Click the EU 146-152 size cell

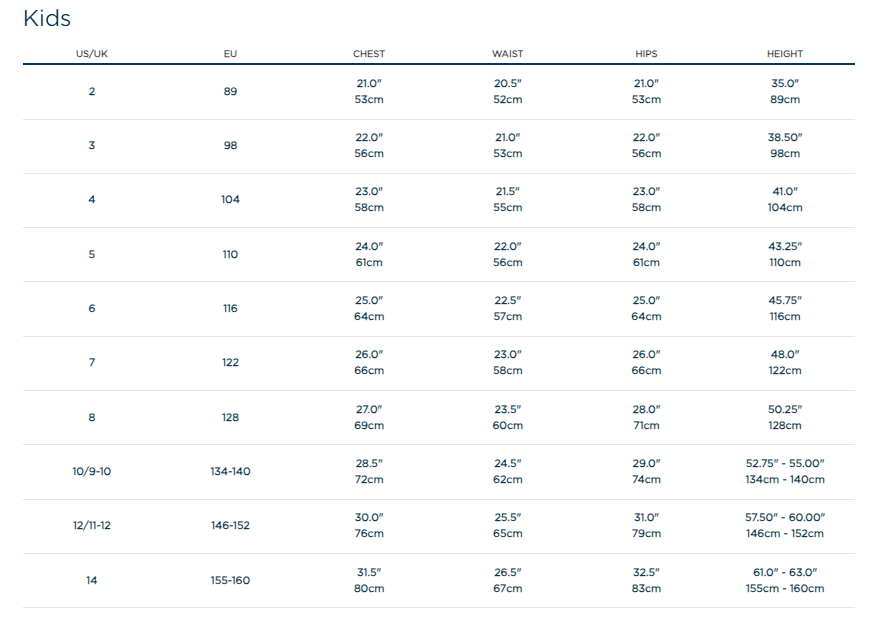[x=231, y=525]
